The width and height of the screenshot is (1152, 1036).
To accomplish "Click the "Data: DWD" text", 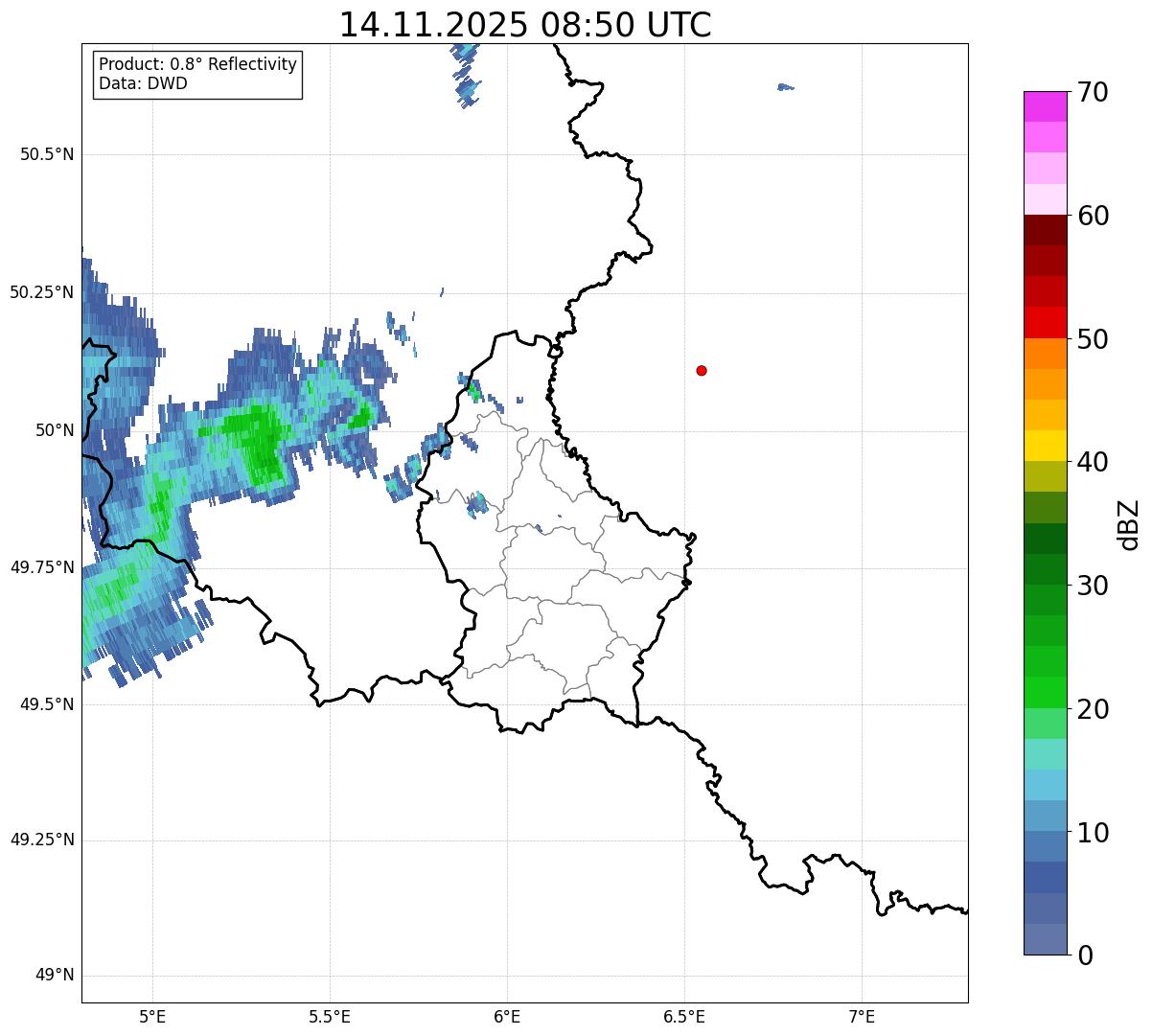I will pyautogui.click(x=143, y=83).
